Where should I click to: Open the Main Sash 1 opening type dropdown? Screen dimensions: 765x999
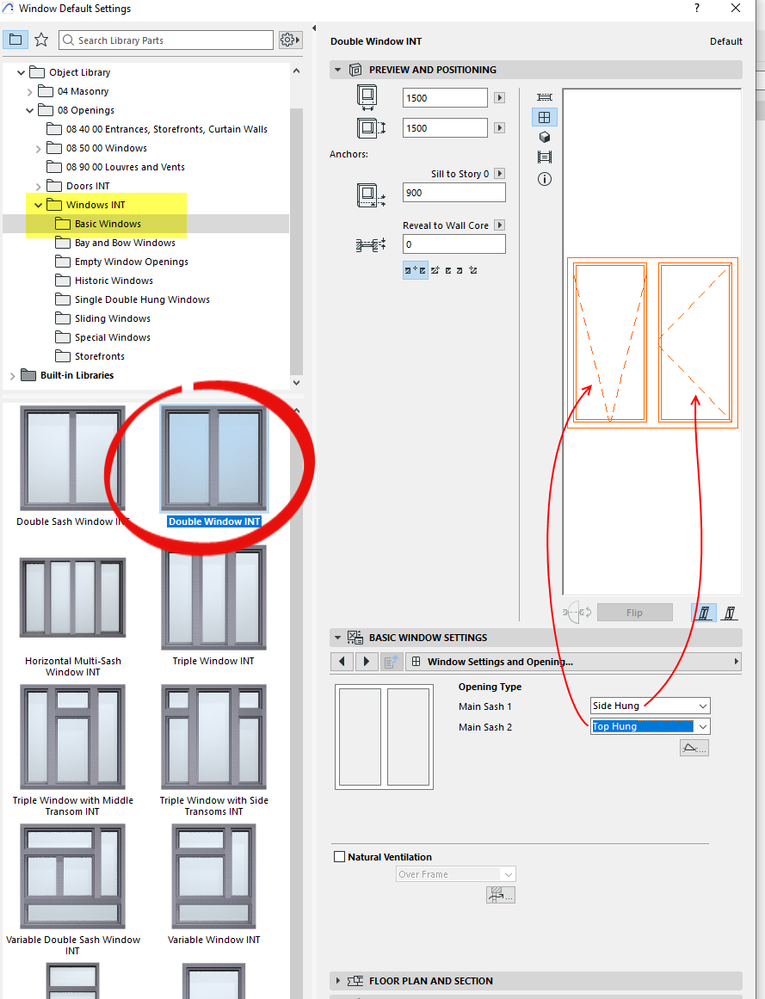click(x=650, y=706)
